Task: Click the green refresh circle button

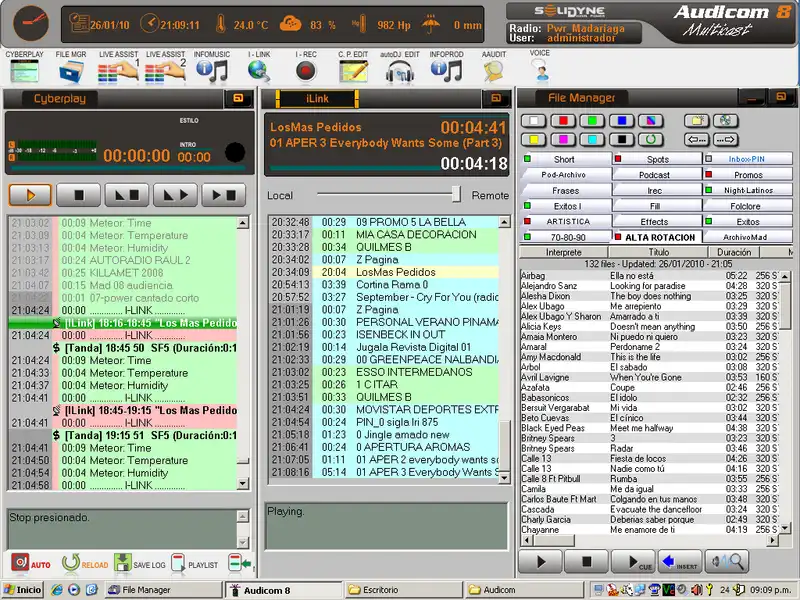Action: (650, 139)
